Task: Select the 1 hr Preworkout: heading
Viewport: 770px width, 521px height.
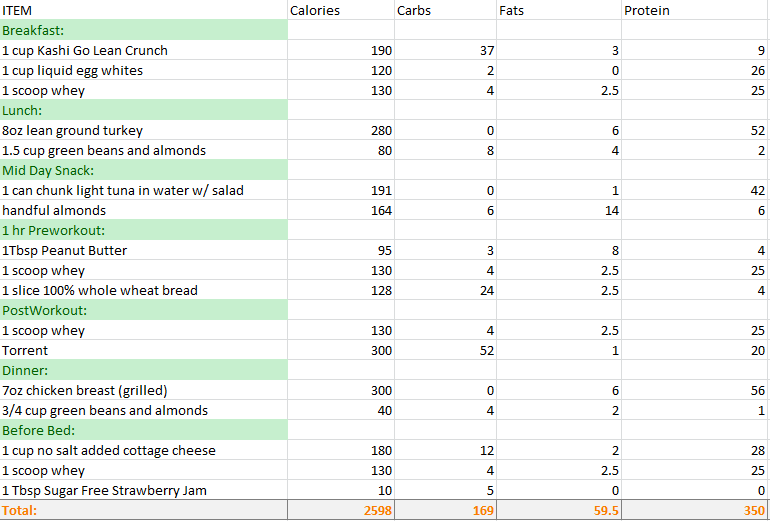Action: tap(144, 231)
